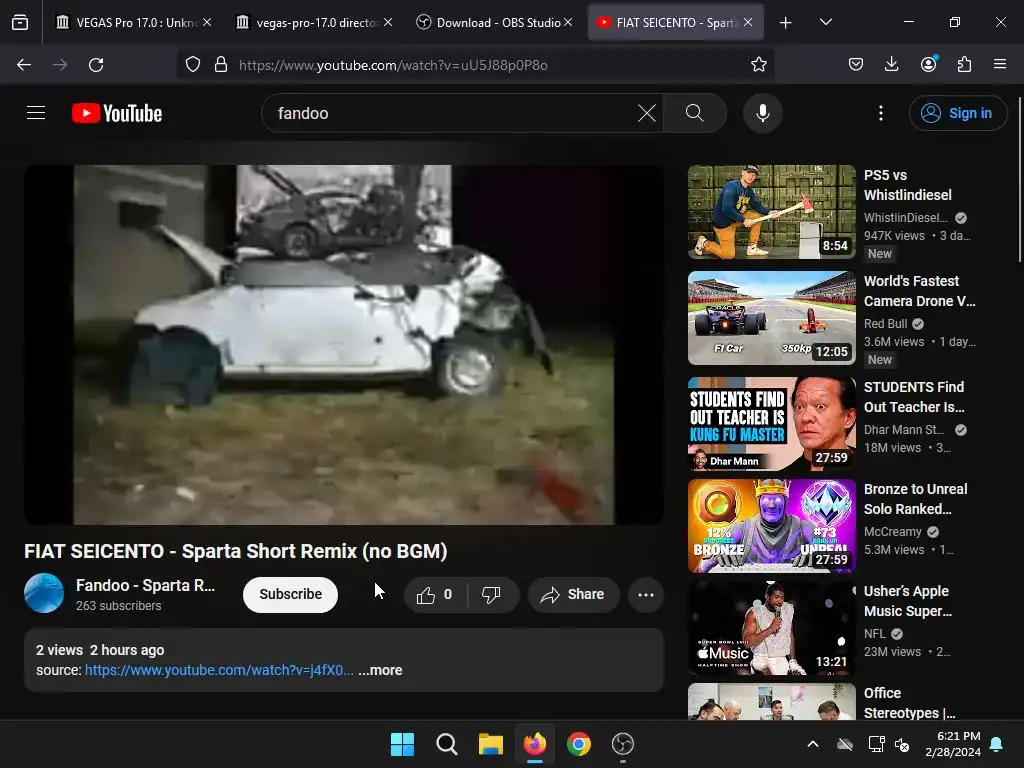Image resolution: width=1024 pixels, height=768 pixels.
Task: Open Firefox View icon in tab bar
Action: point(20,23)
